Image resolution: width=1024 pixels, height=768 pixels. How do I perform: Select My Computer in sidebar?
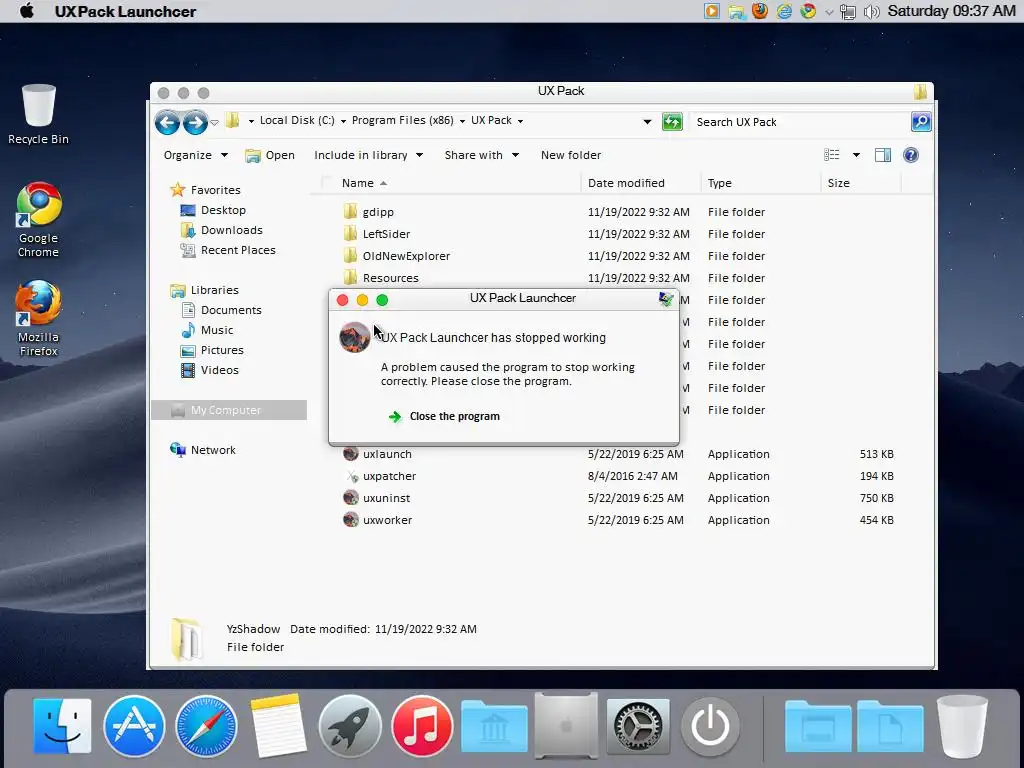click(x=229, y=410)
